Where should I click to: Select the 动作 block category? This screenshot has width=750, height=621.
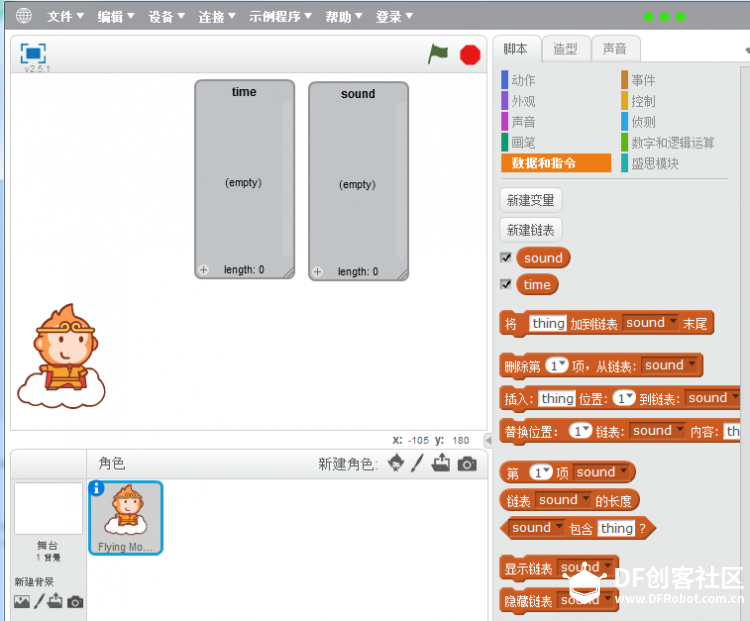pyautogui.click(x=518, y=80)
